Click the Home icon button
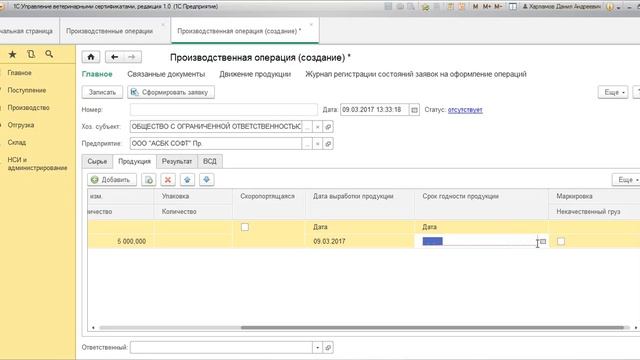This screenshot has width=640, height=360. coord(91,57)
